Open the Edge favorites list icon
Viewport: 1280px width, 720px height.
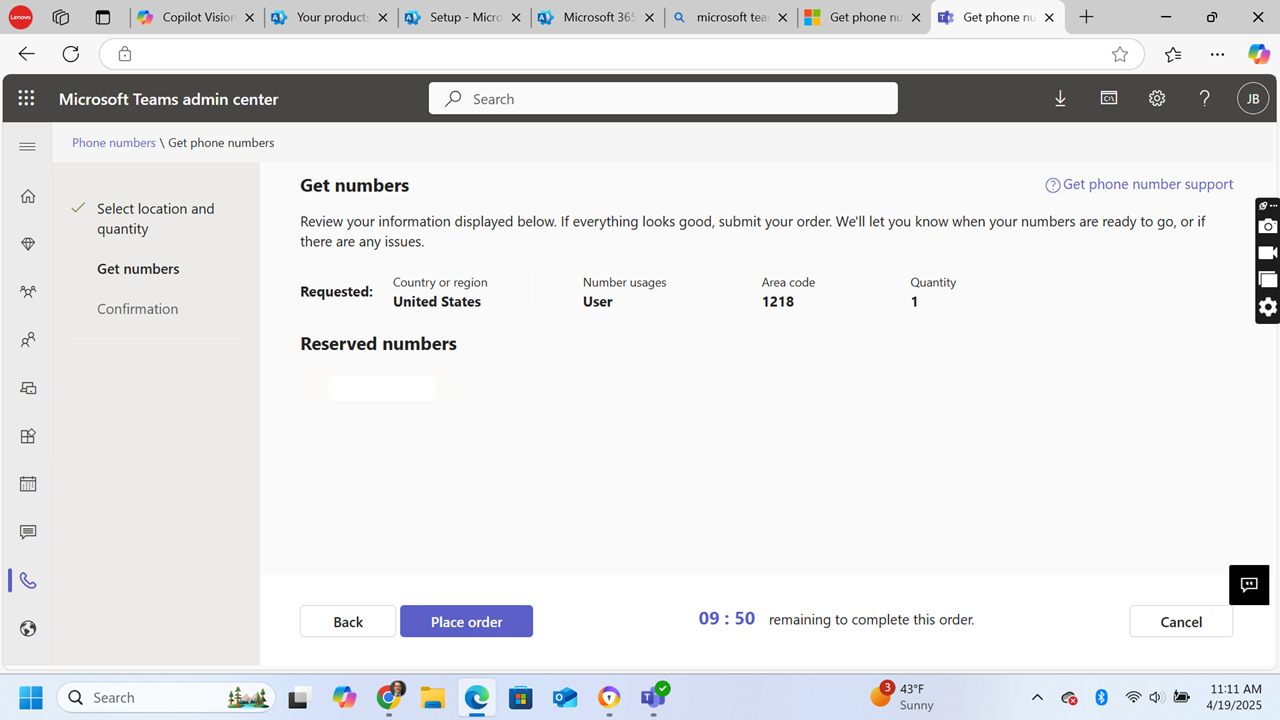1173,54
